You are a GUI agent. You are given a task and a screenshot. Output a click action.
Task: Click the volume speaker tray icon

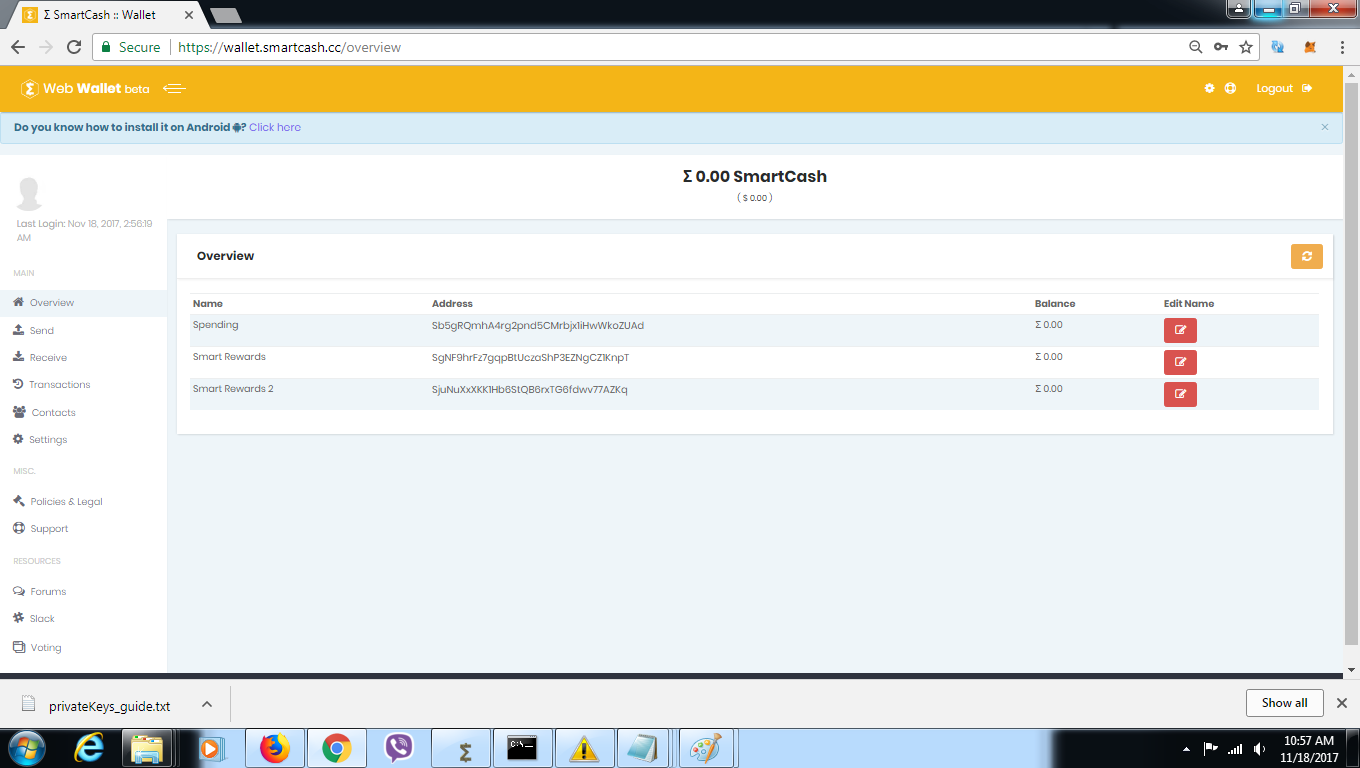pos(1260,749)
